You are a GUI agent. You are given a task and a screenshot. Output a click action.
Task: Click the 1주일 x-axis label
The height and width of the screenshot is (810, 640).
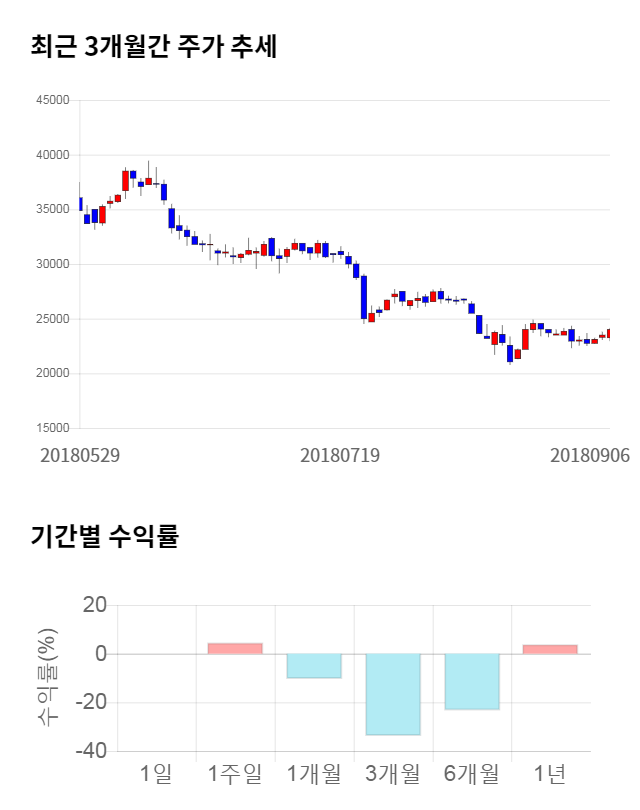click(x=235, y=773)
